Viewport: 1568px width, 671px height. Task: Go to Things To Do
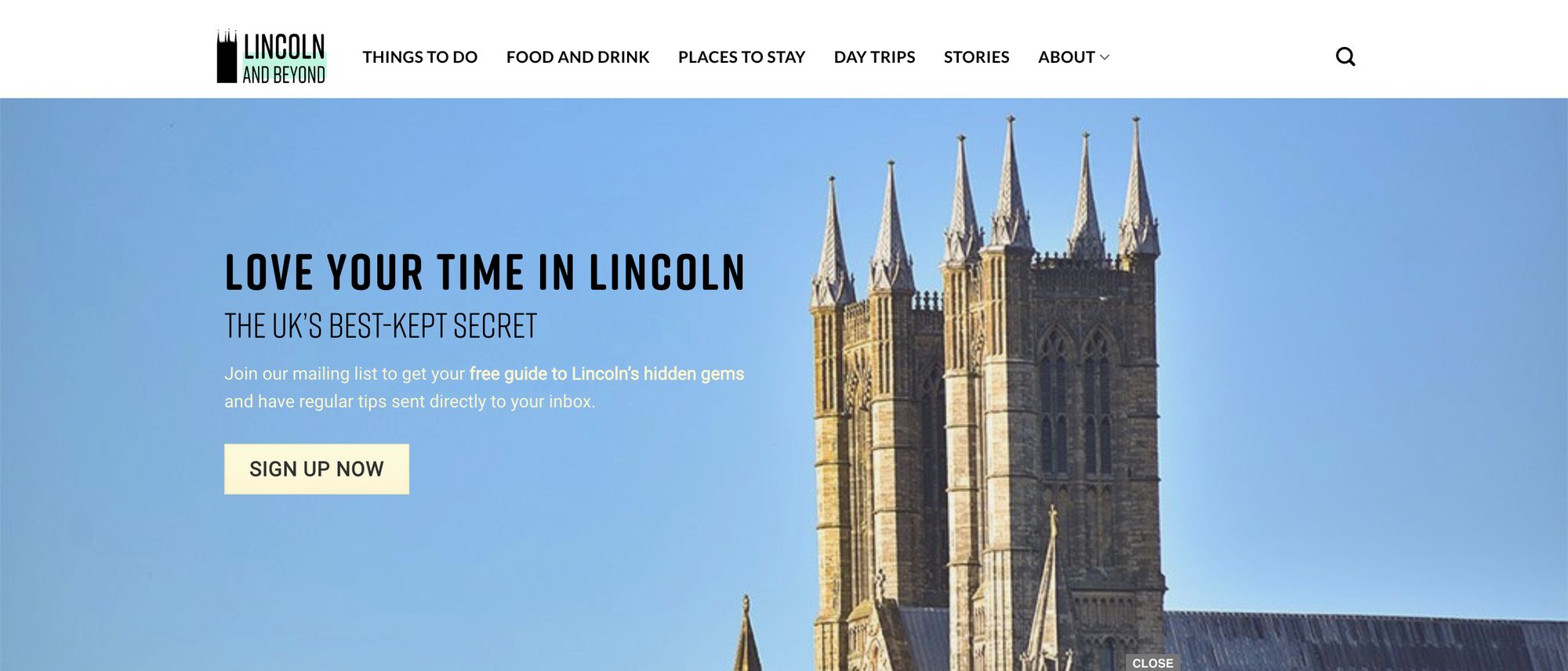(x=419, y=57)
